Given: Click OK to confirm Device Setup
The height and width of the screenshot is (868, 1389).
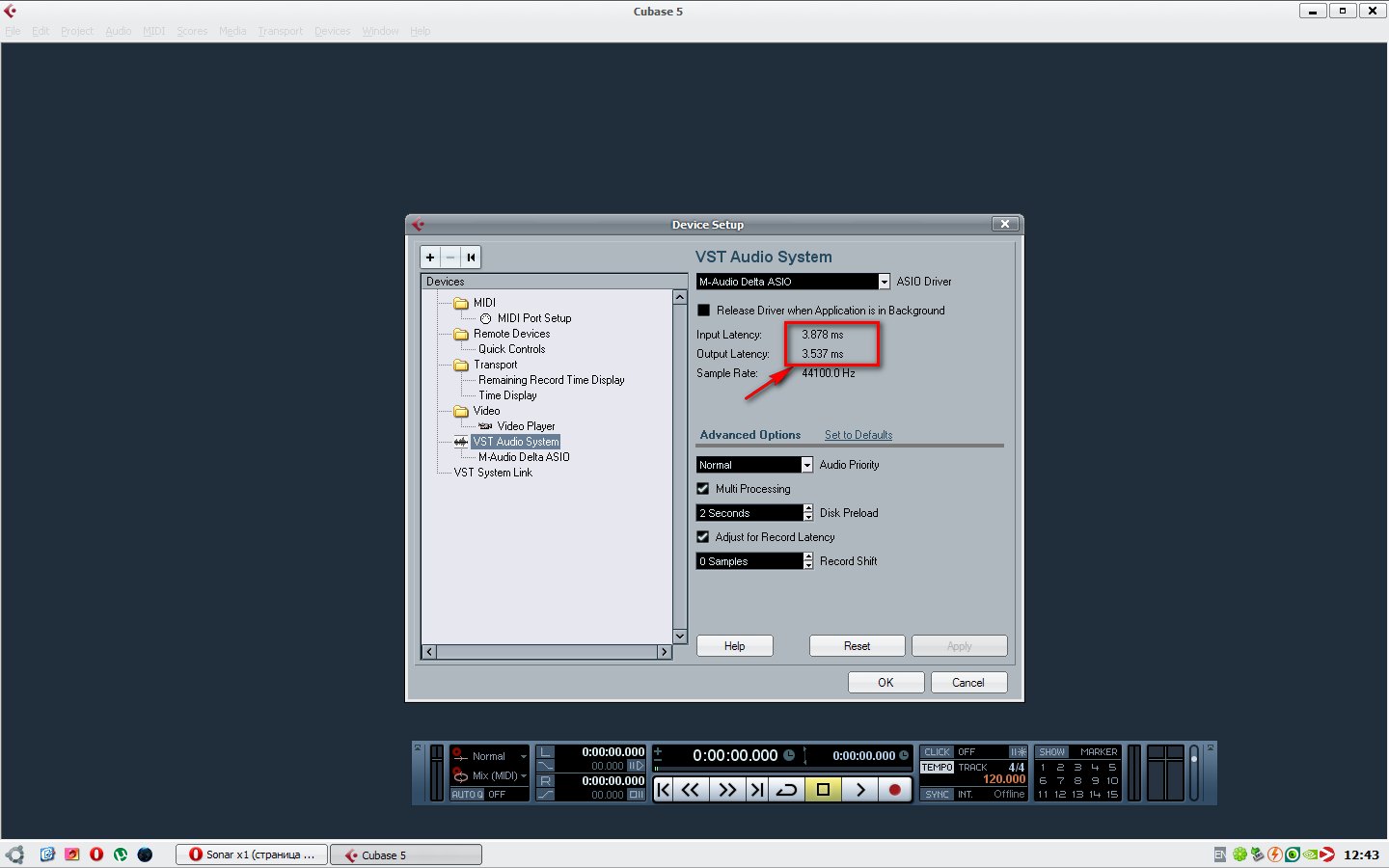Looking at the screenshot, I should click(x=885, y=682).
